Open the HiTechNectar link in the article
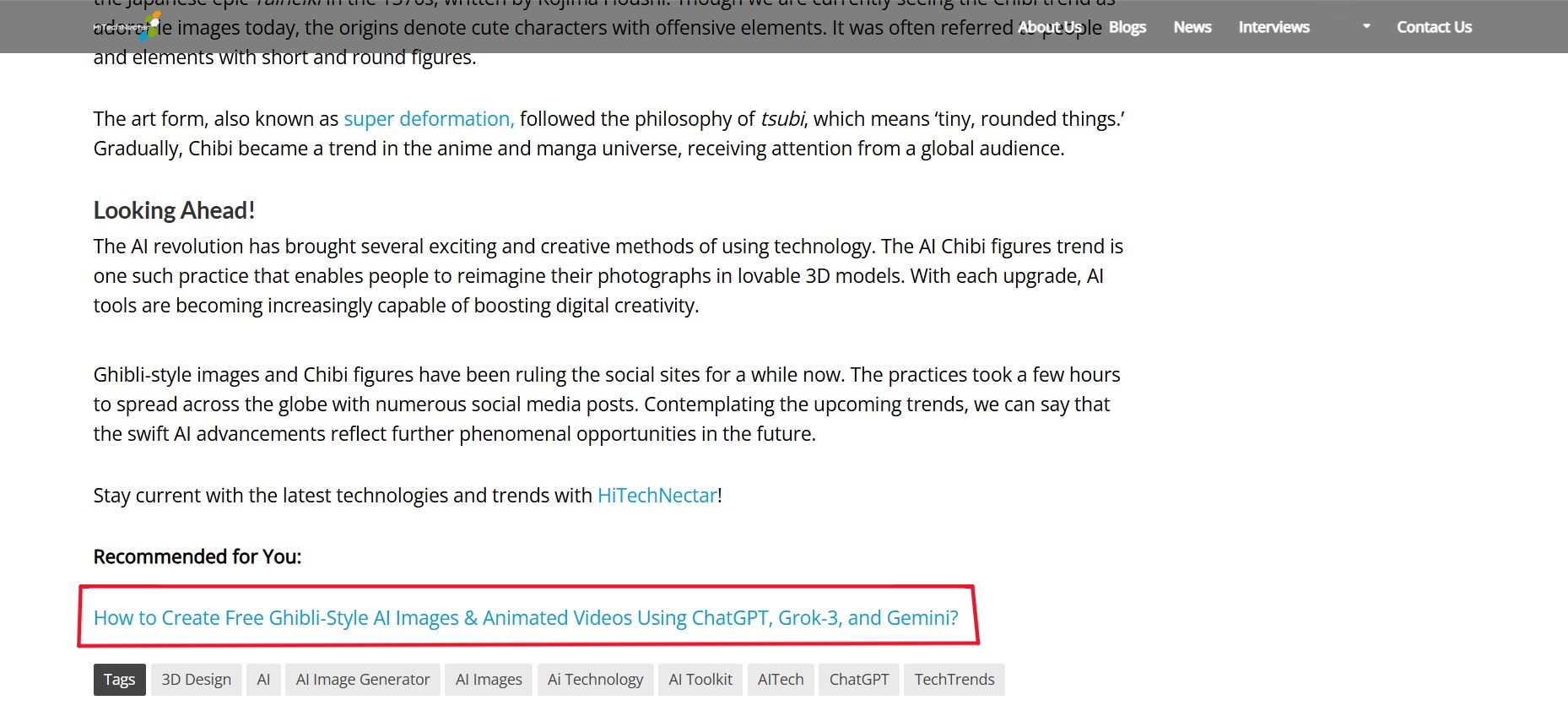Screen dimensions: 1568x711 coord(657,495)
